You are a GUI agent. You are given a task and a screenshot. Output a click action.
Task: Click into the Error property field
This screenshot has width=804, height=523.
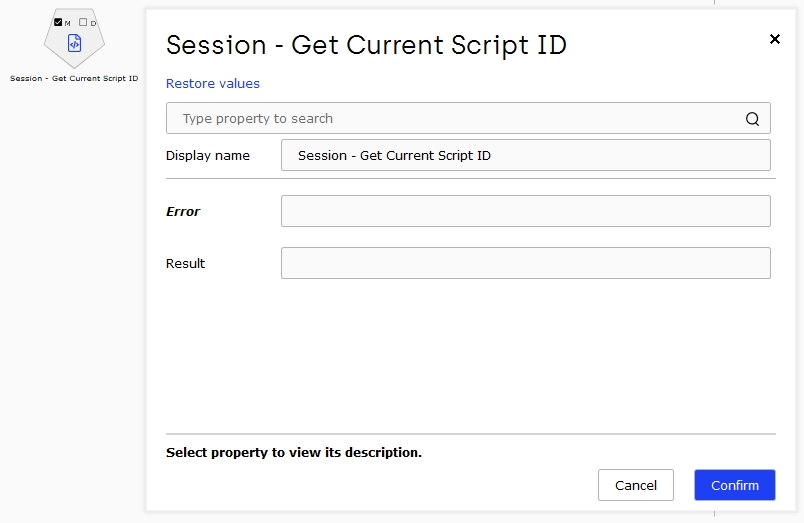526,211
